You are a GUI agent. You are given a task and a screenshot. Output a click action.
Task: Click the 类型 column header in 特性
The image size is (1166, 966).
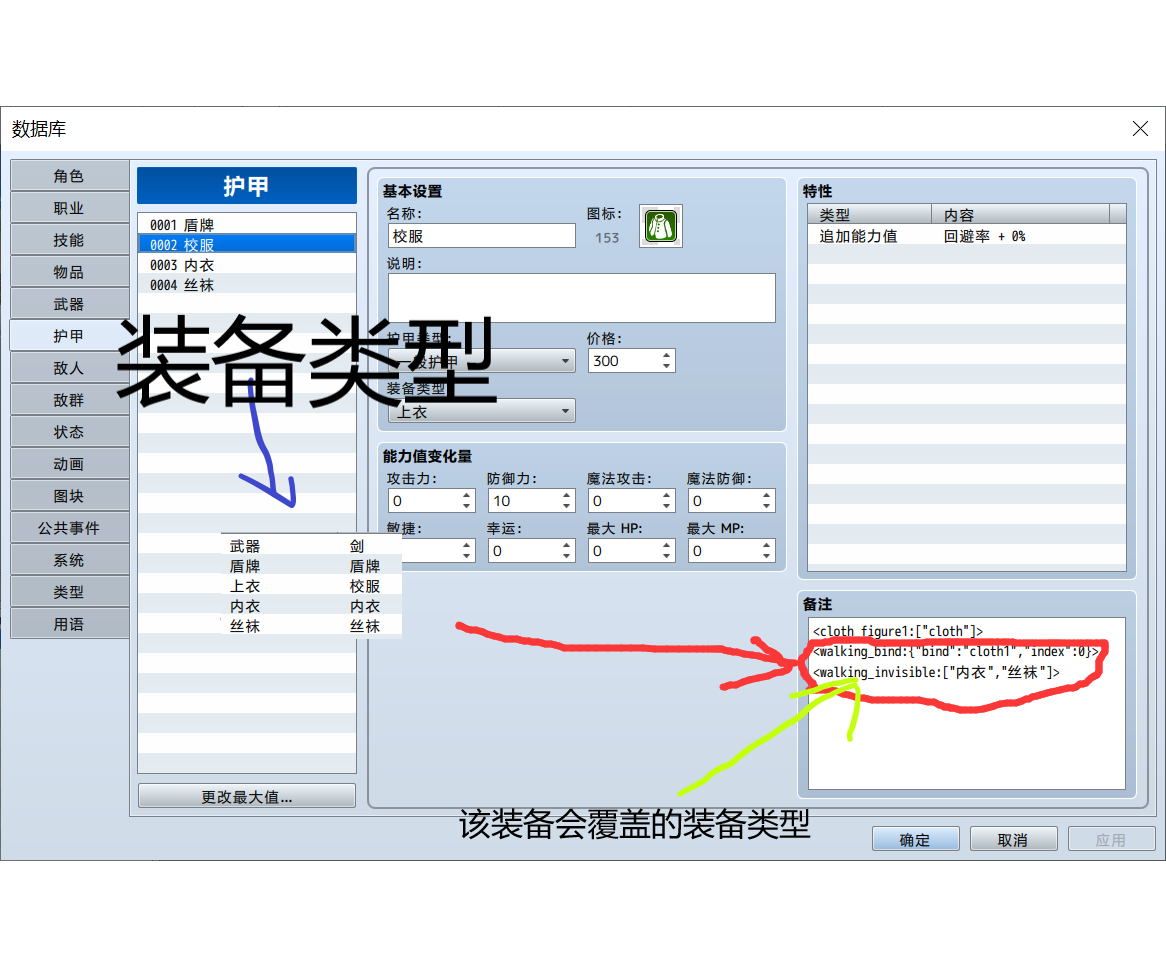[x=870, y=214]
